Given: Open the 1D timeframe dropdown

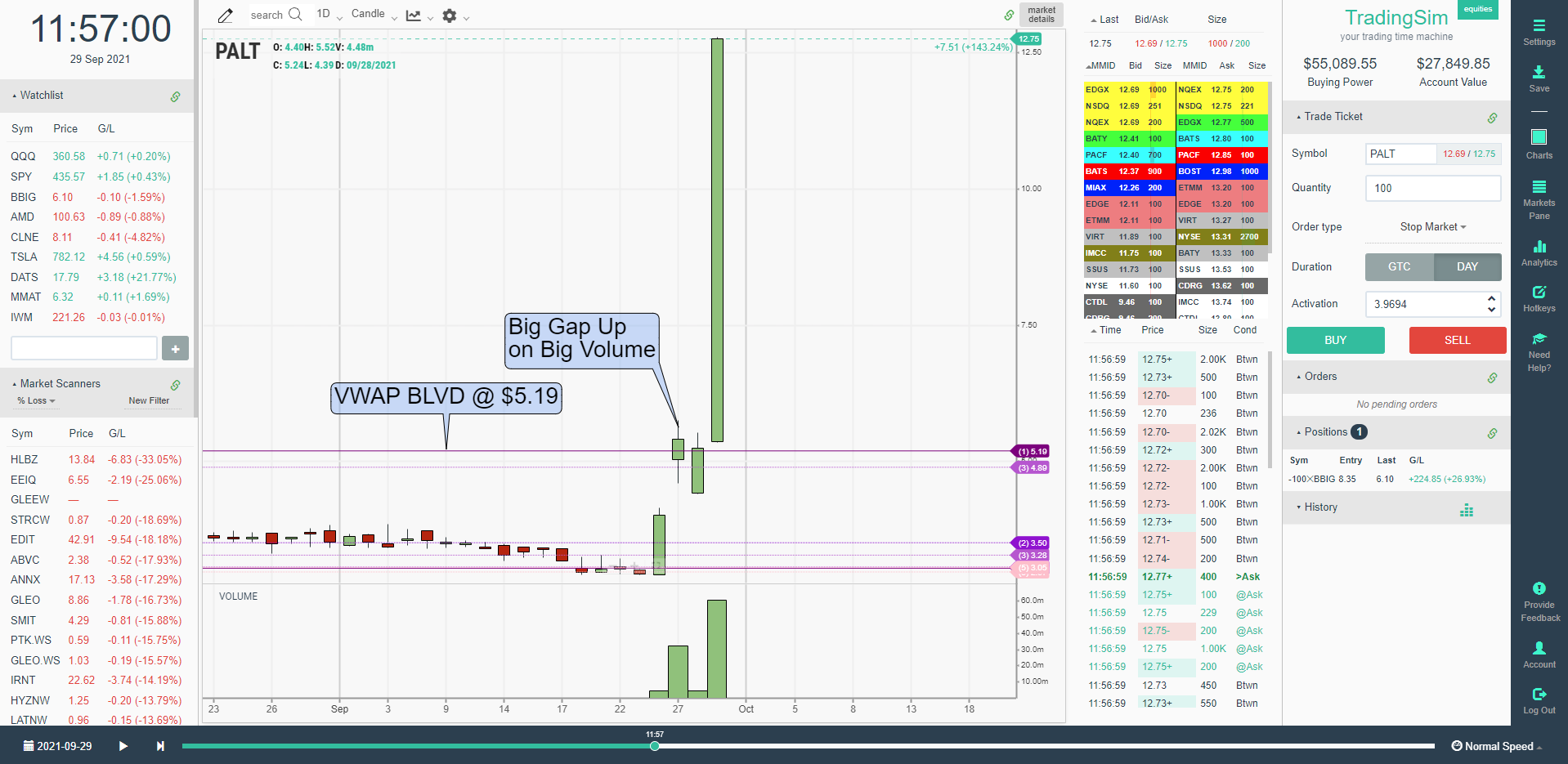Looking at the screenshot, I should point(326,15).
